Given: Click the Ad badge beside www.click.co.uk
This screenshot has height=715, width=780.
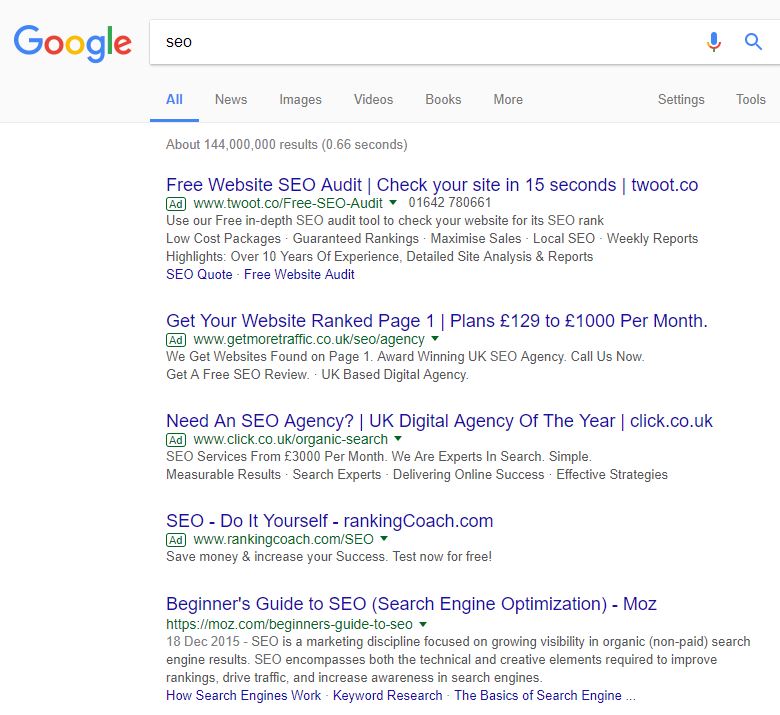Looking at the screenshot, I should pos(176,440).
